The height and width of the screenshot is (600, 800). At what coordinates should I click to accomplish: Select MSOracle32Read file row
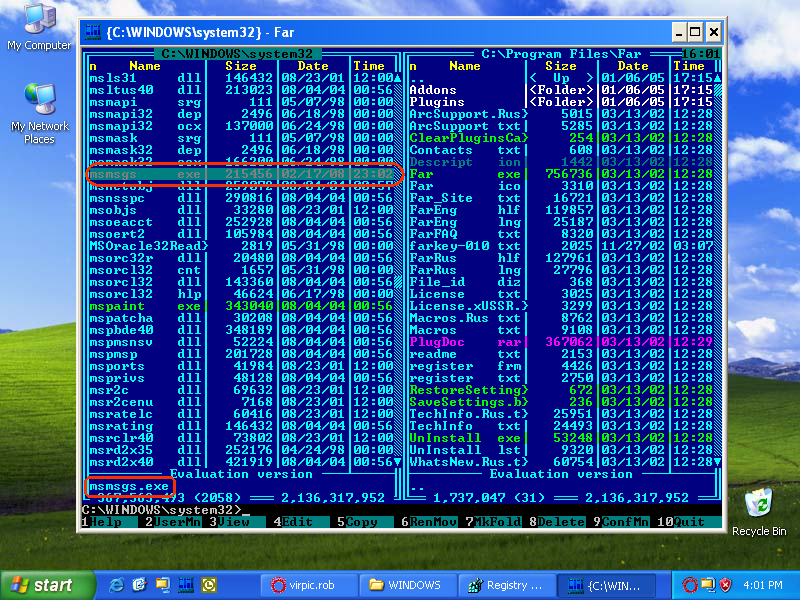pos(241,246)
